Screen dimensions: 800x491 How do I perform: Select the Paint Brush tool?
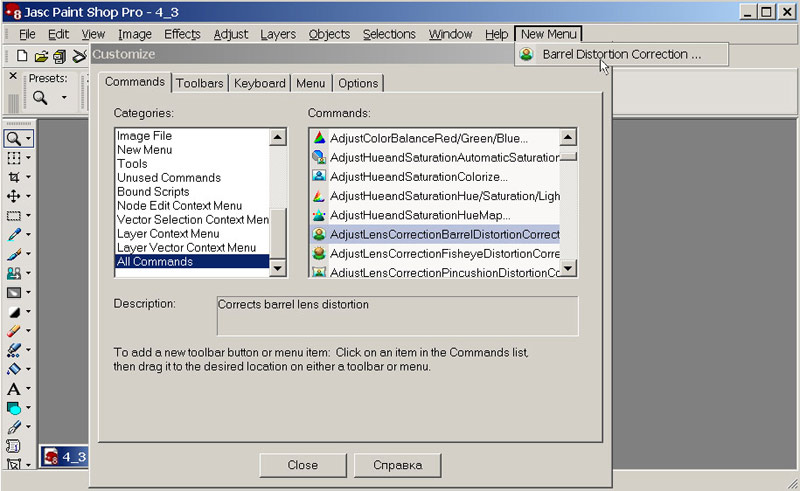(14, 254)
